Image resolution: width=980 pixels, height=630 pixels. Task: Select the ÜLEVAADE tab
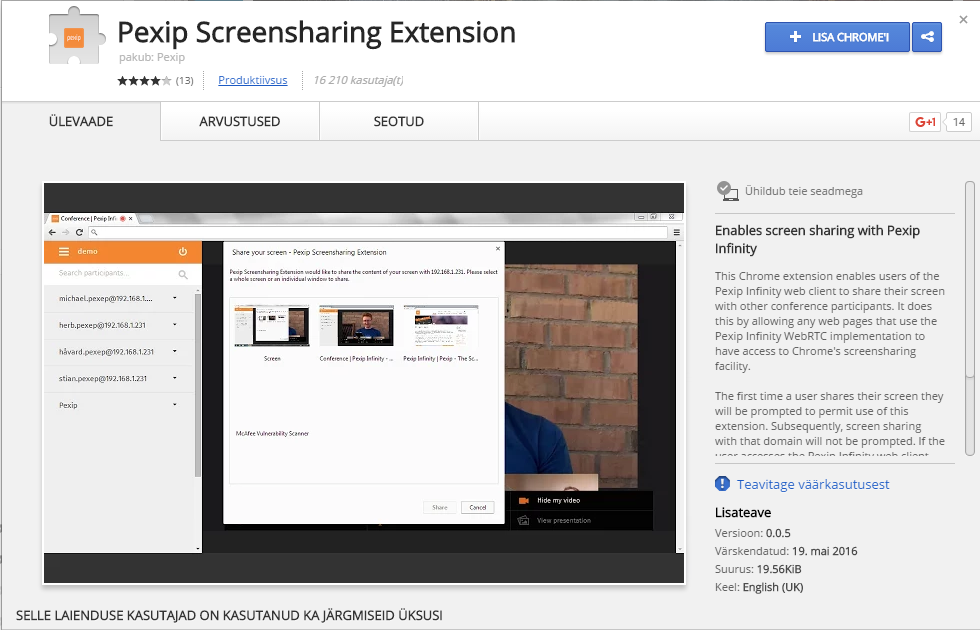coord(81,122)
